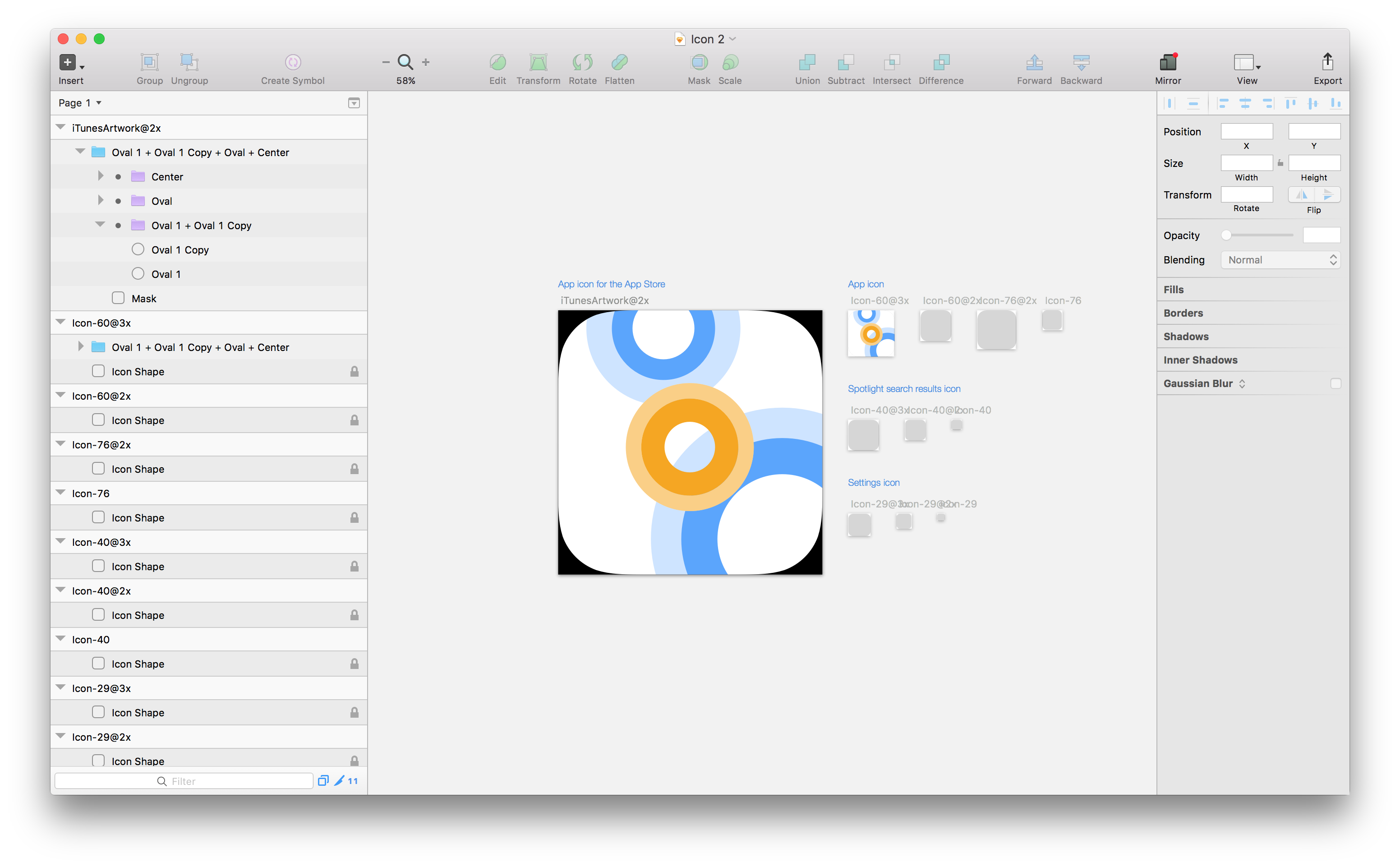Click the zoom in plus button
Screen dimensions: 1400x867
(x=426, y=62)
